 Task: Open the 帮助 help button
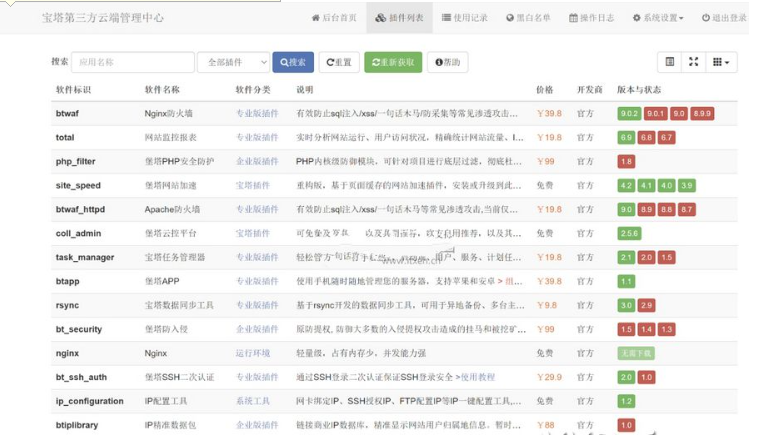pyautogui.click(x=448, y=62)
